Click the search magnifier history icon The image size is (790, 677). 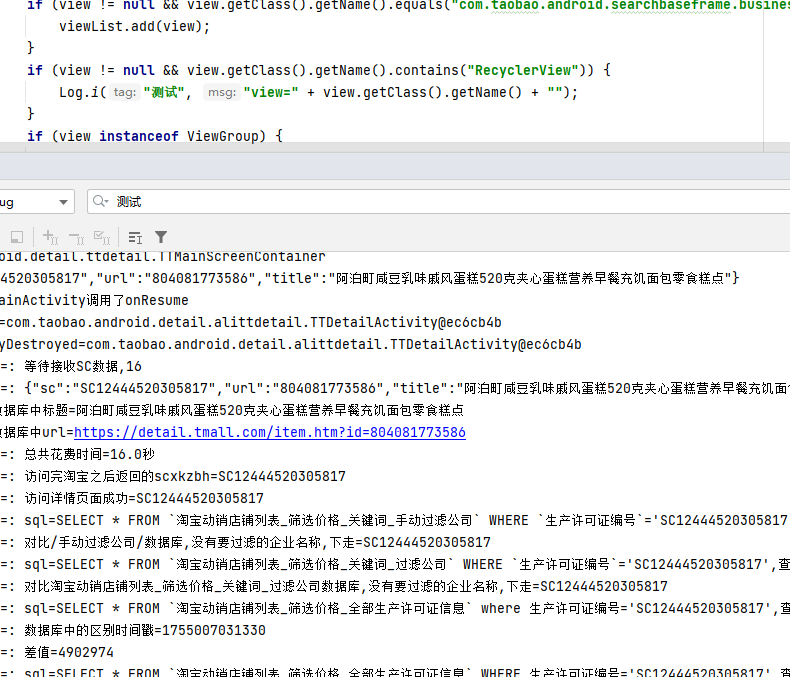(101, 202)
